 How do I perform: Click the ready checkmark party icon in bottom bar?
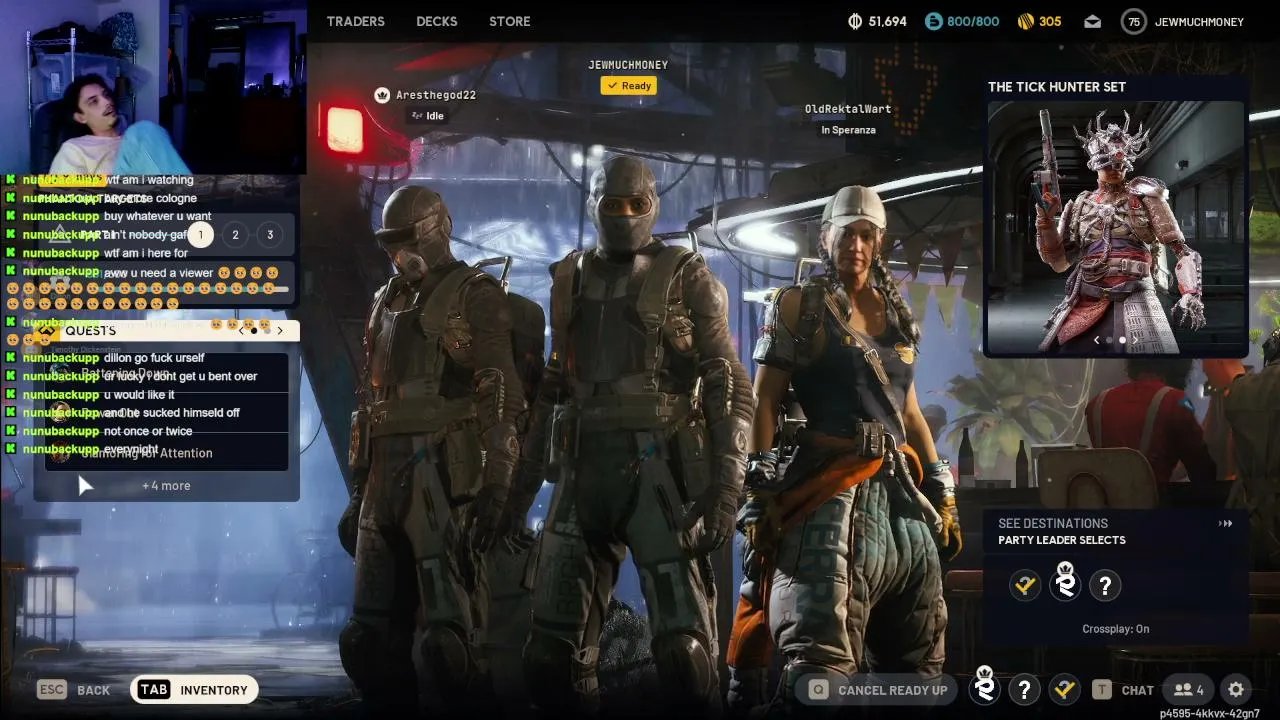[1064, 690]
